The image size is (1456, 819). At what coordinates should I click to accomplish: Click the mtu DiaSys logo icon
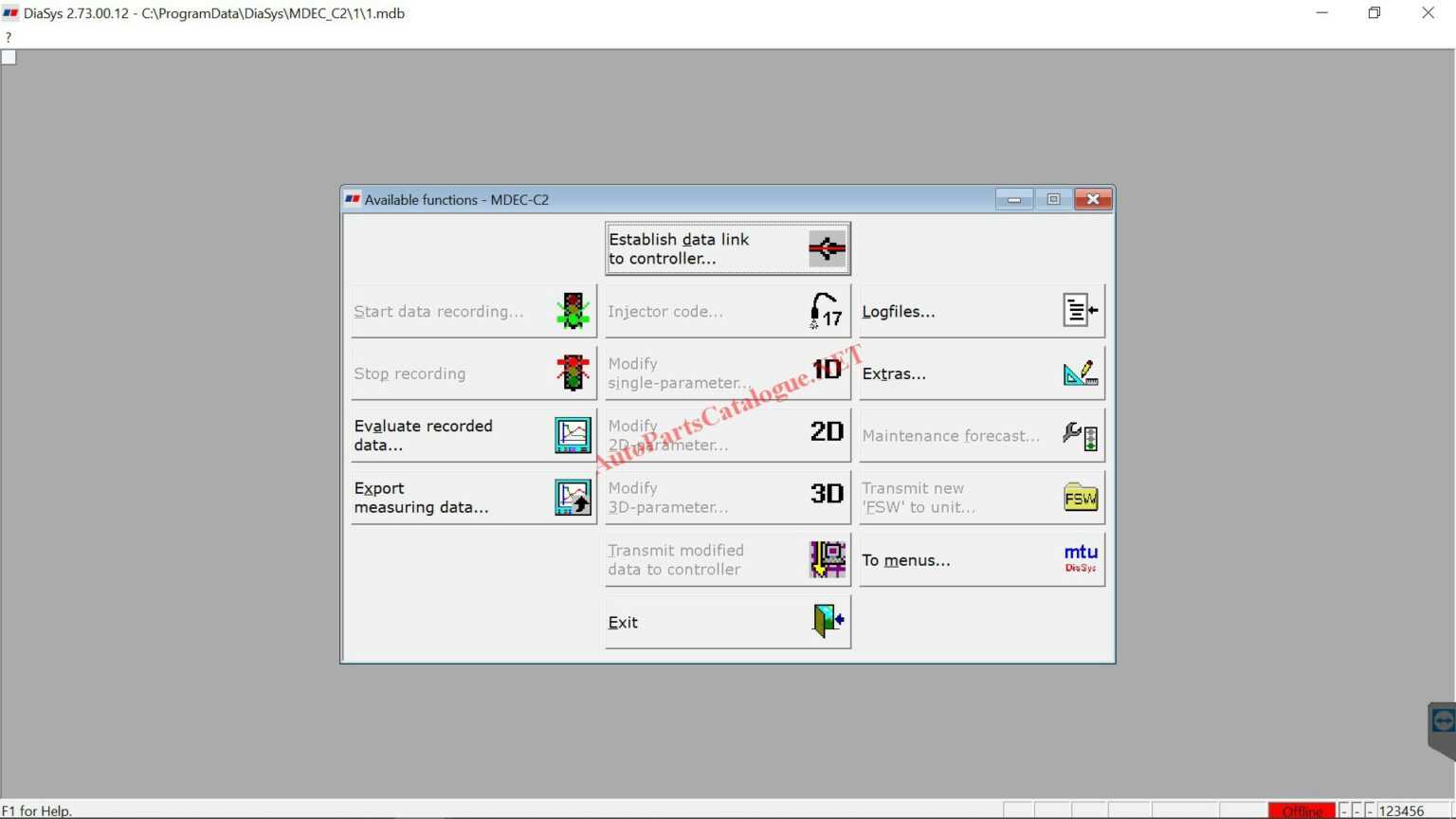point(1080,558)
